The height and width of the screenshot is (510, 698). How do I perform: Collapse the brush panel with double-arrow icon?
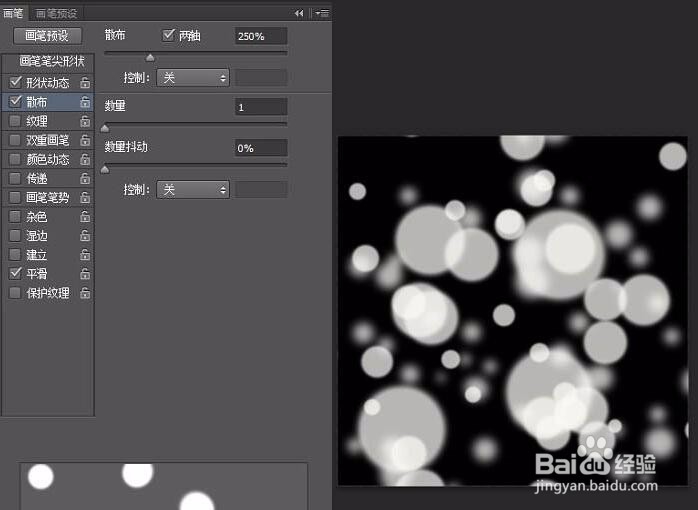pos(299,13)
